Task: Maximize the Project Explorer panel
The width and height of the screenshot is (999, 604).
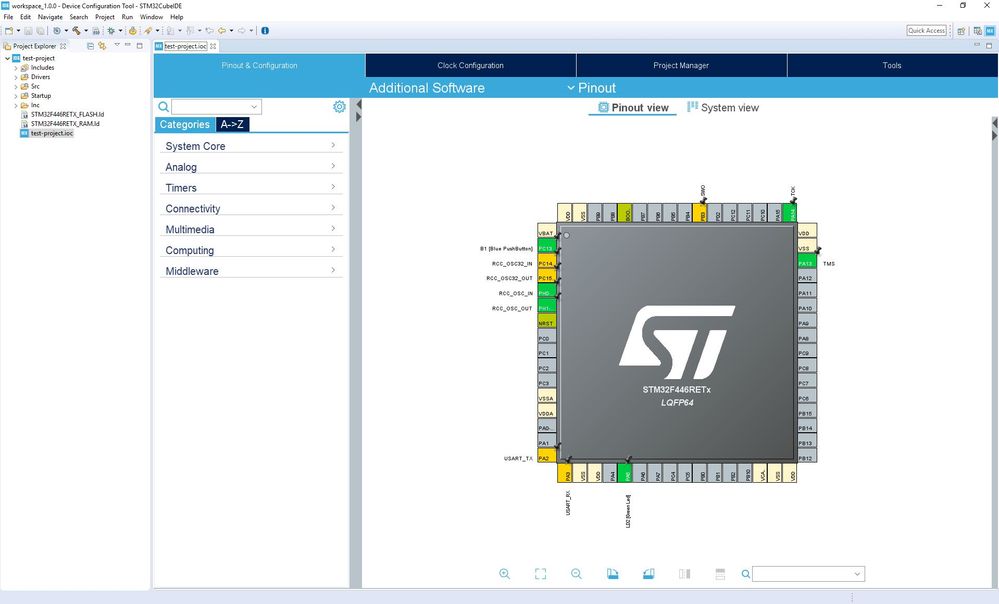Action: (140, 45)
